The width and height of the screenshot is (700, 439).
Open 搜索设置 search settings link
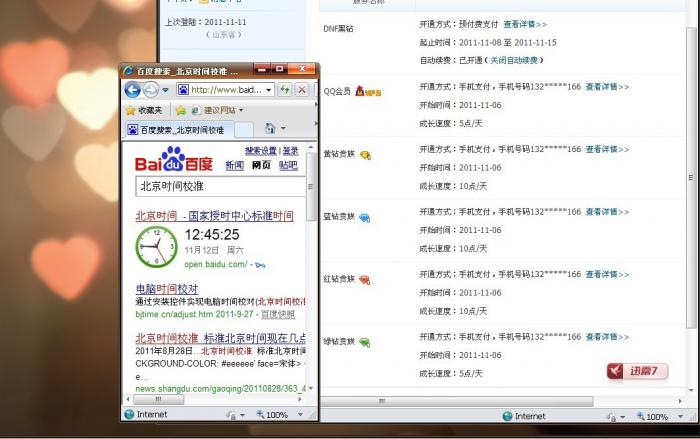[x=260, y=151]
